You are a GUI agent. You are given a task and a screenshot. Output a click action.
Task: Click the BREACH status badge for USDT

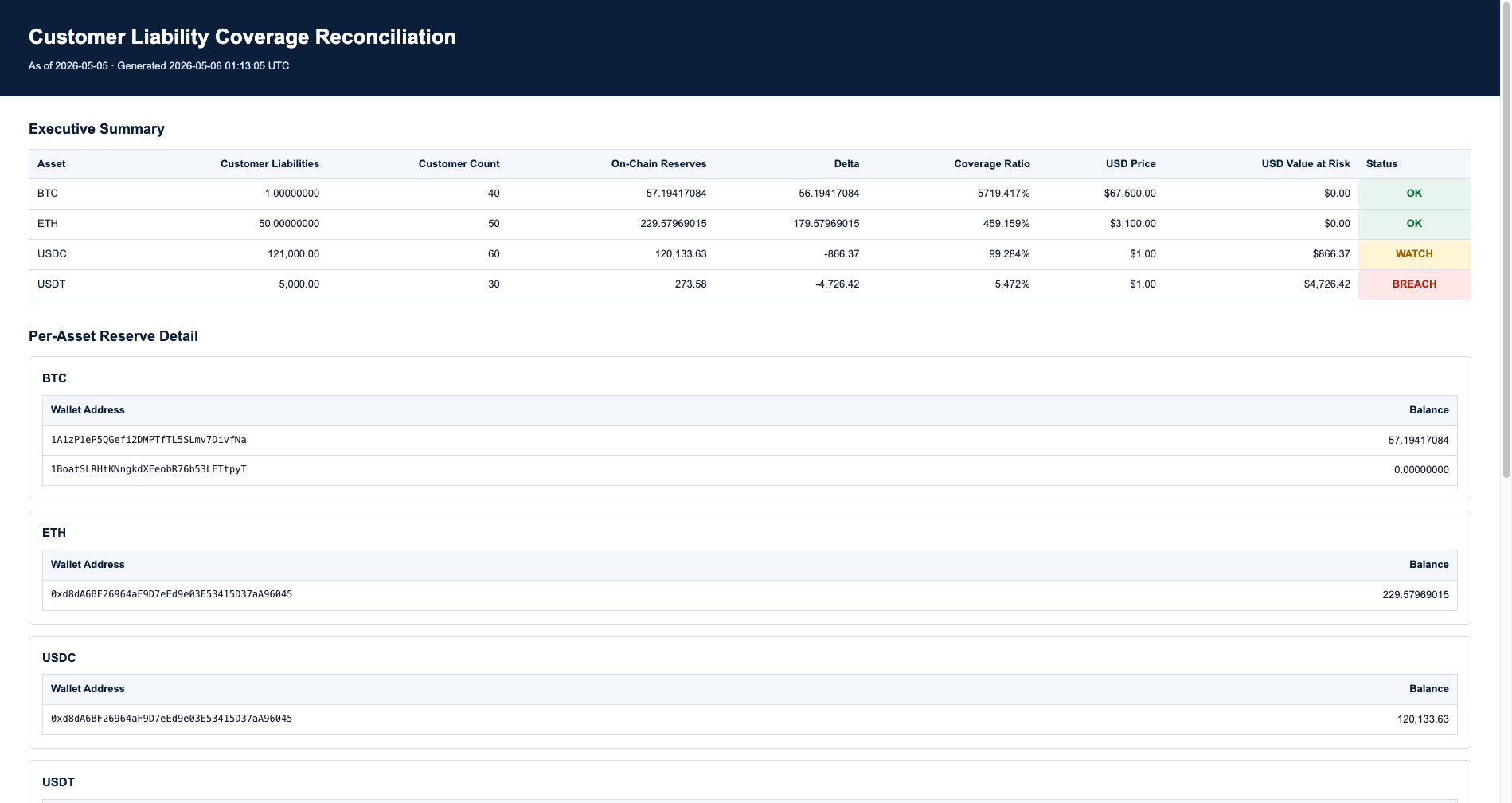point(1414,284)
